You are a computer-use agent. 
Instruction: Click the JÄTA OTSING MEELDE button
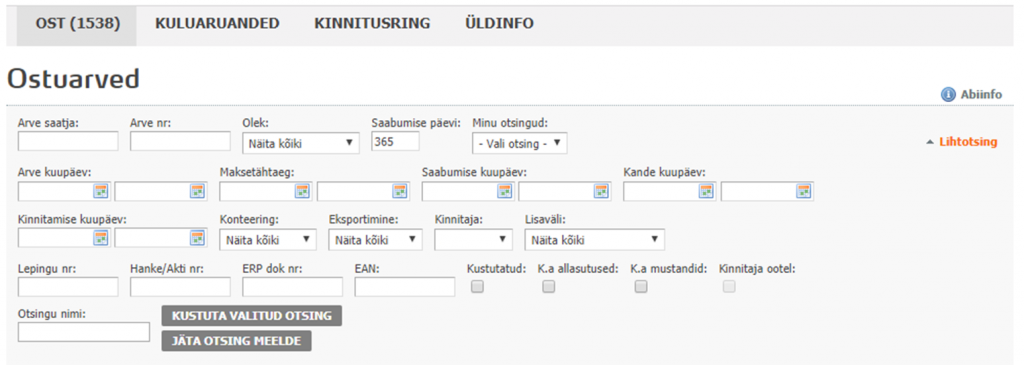(x=236, y=341)
